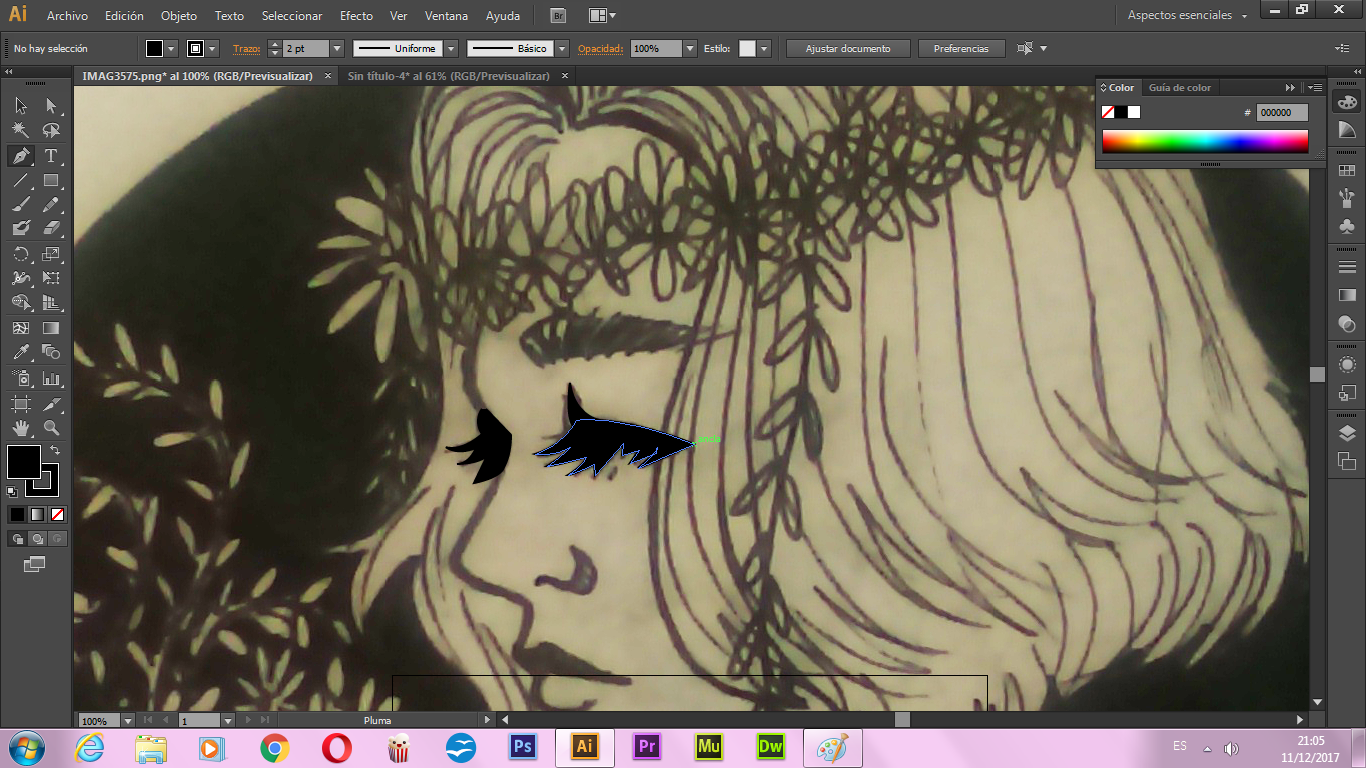Click Trazo stroke panel link
The width and height of the screenshot is (1366, 768).
click(245, 48)
